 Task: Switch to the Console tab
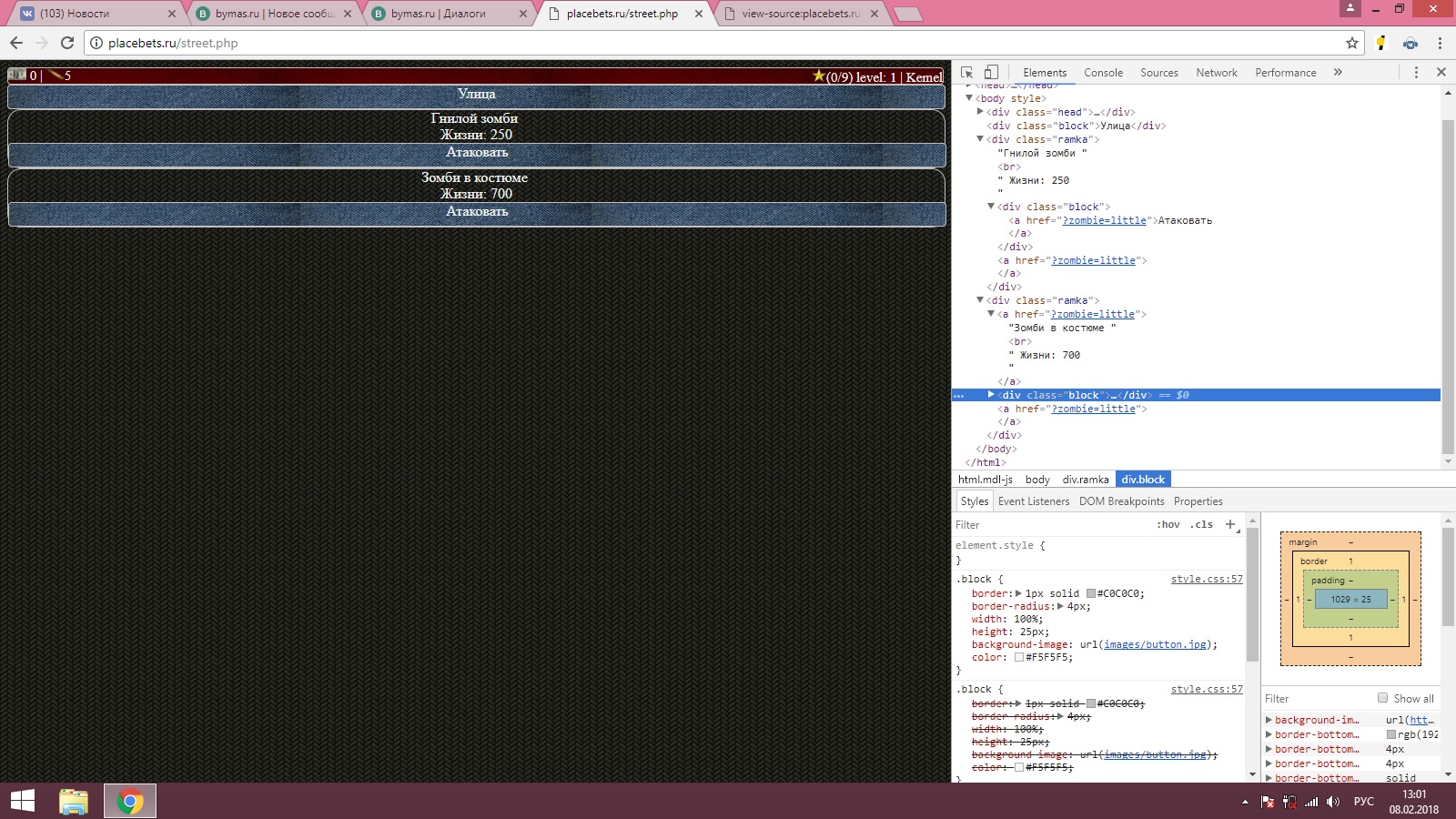[1103, 73]
